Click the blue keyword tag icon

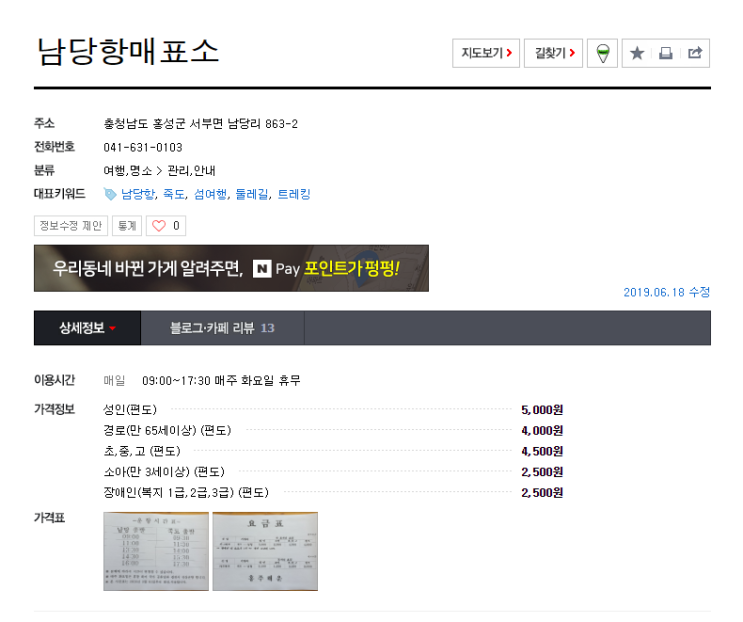[110, 194]
